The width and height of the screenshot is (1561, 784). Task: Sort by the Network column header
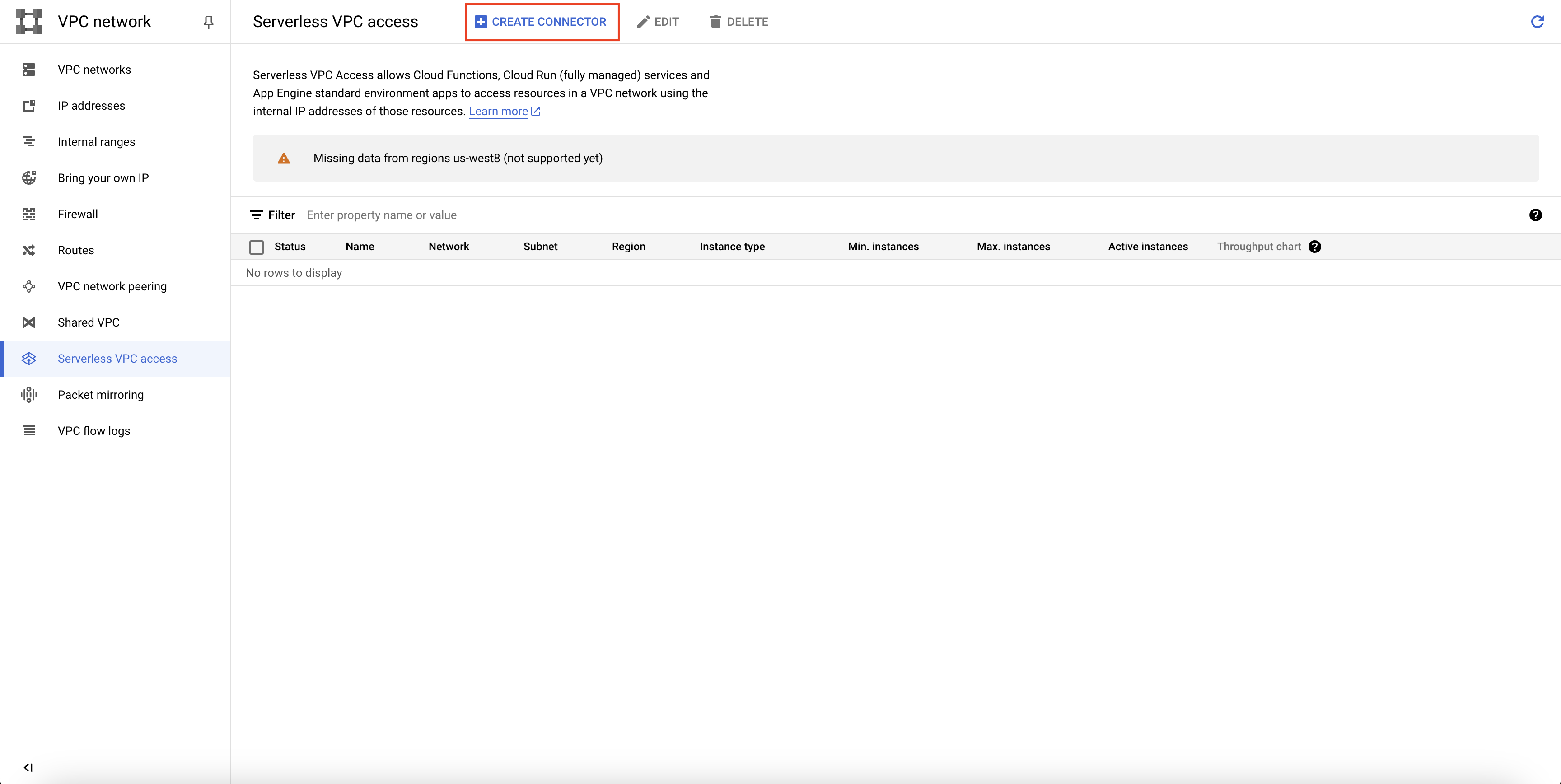click(449, 247)
